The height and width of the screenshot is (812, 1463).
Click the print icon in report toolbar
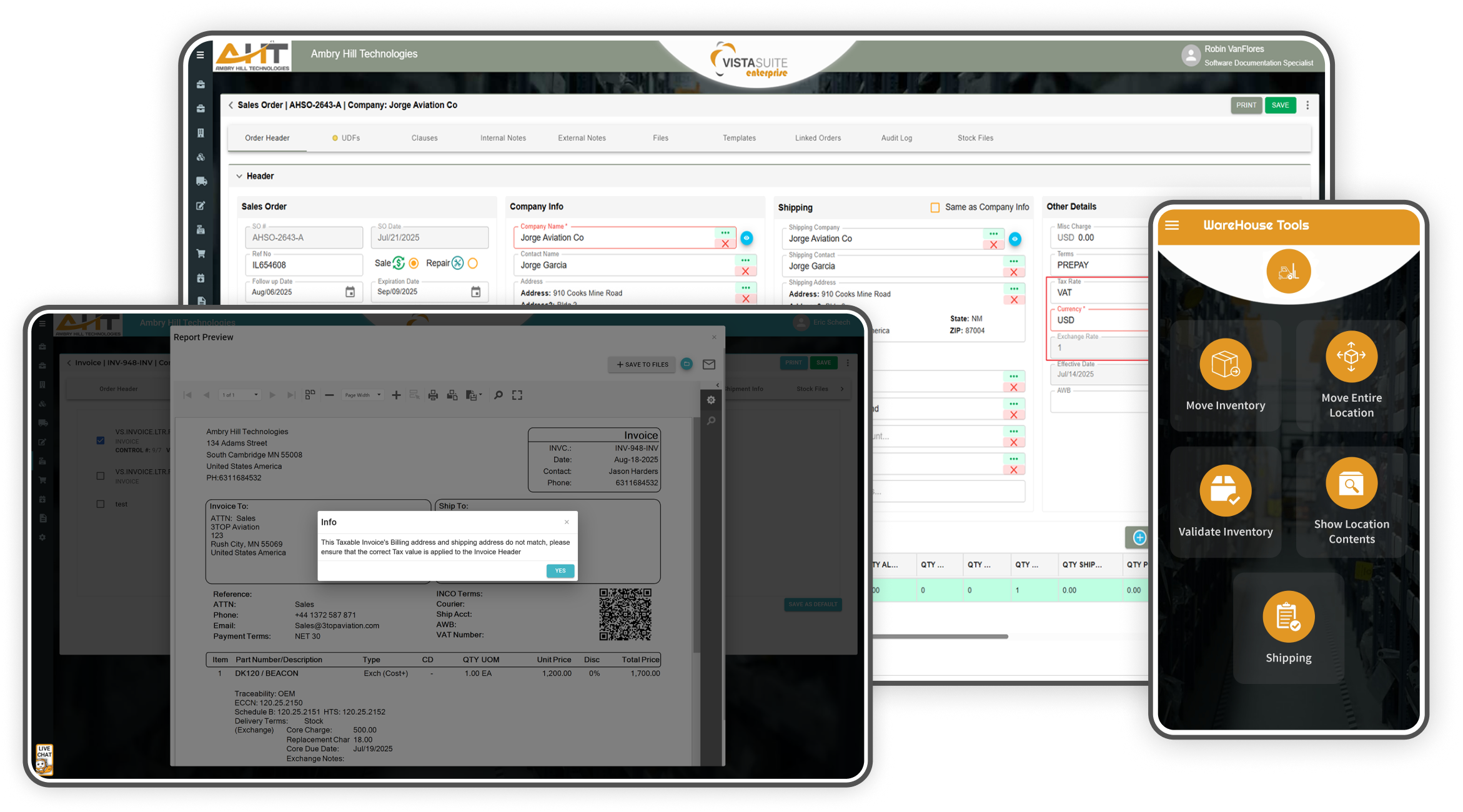point(433,395)
